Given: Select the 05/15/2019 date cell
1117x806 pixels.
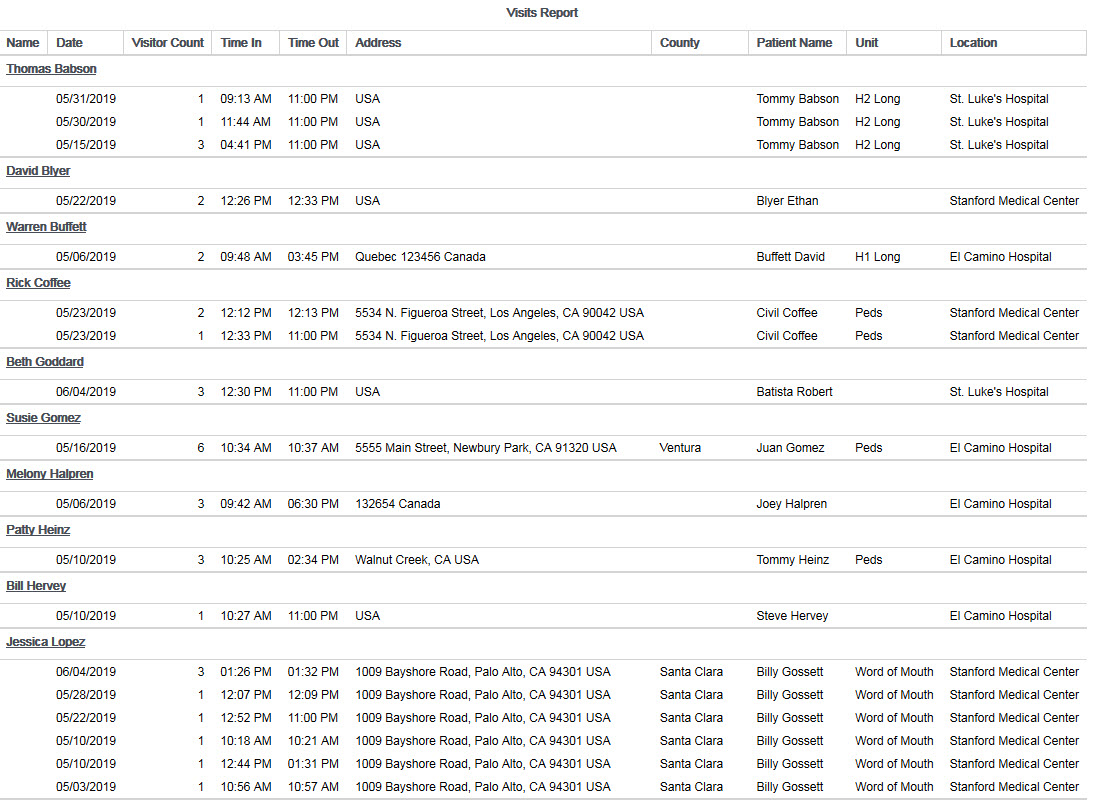Looking at the screenshot, I should coord(86,145).
